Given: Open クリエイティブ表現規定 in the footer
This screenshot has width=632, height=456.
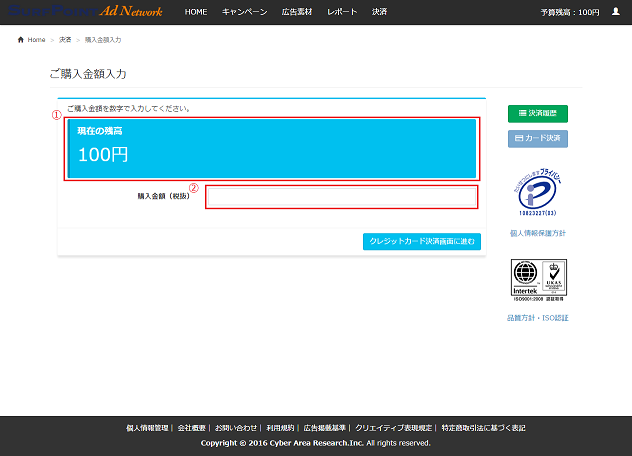Looking at the screenshot, I should click(393, 428).
